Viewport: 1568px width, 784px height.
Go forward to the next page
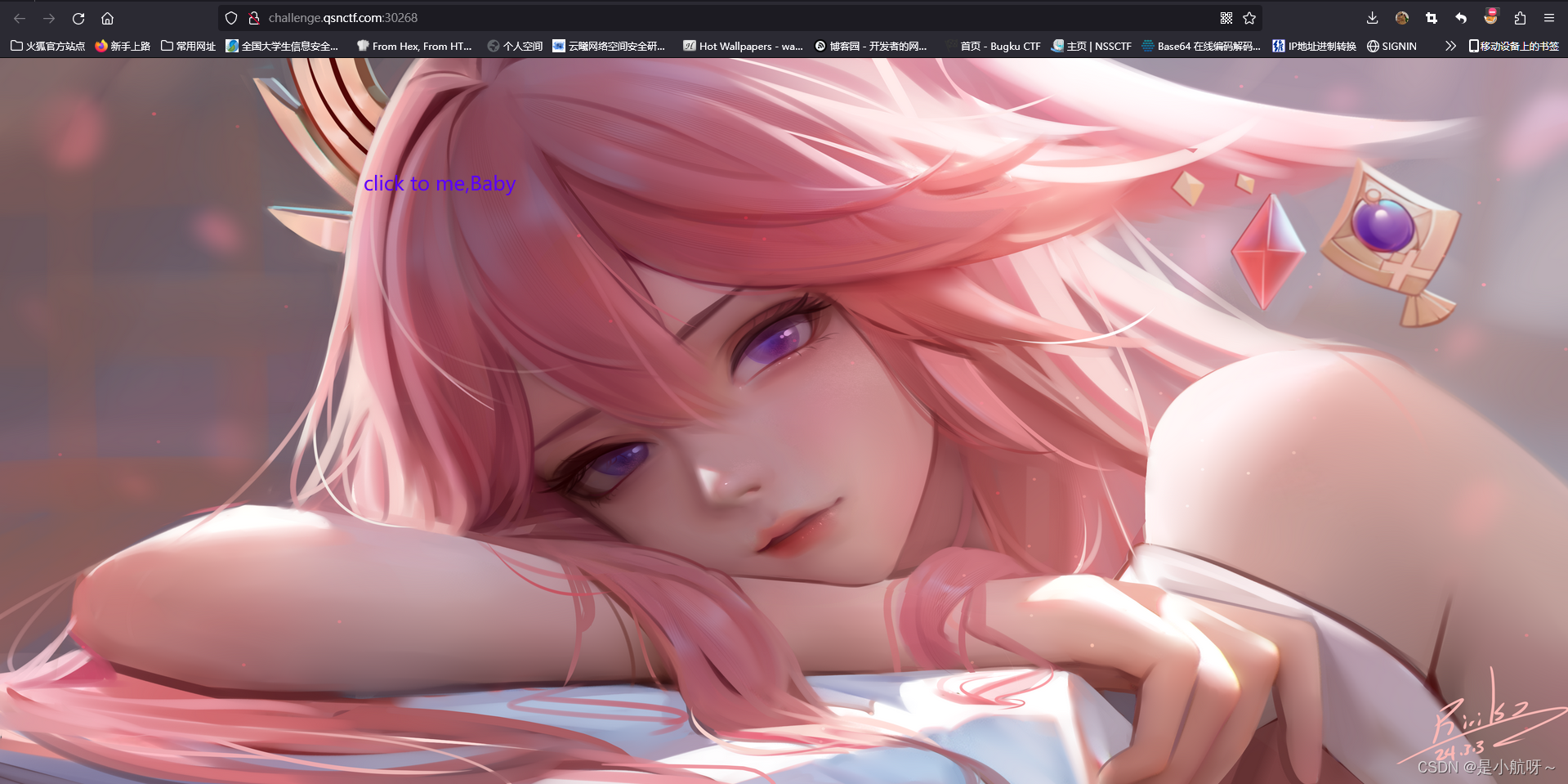point(49,18)
